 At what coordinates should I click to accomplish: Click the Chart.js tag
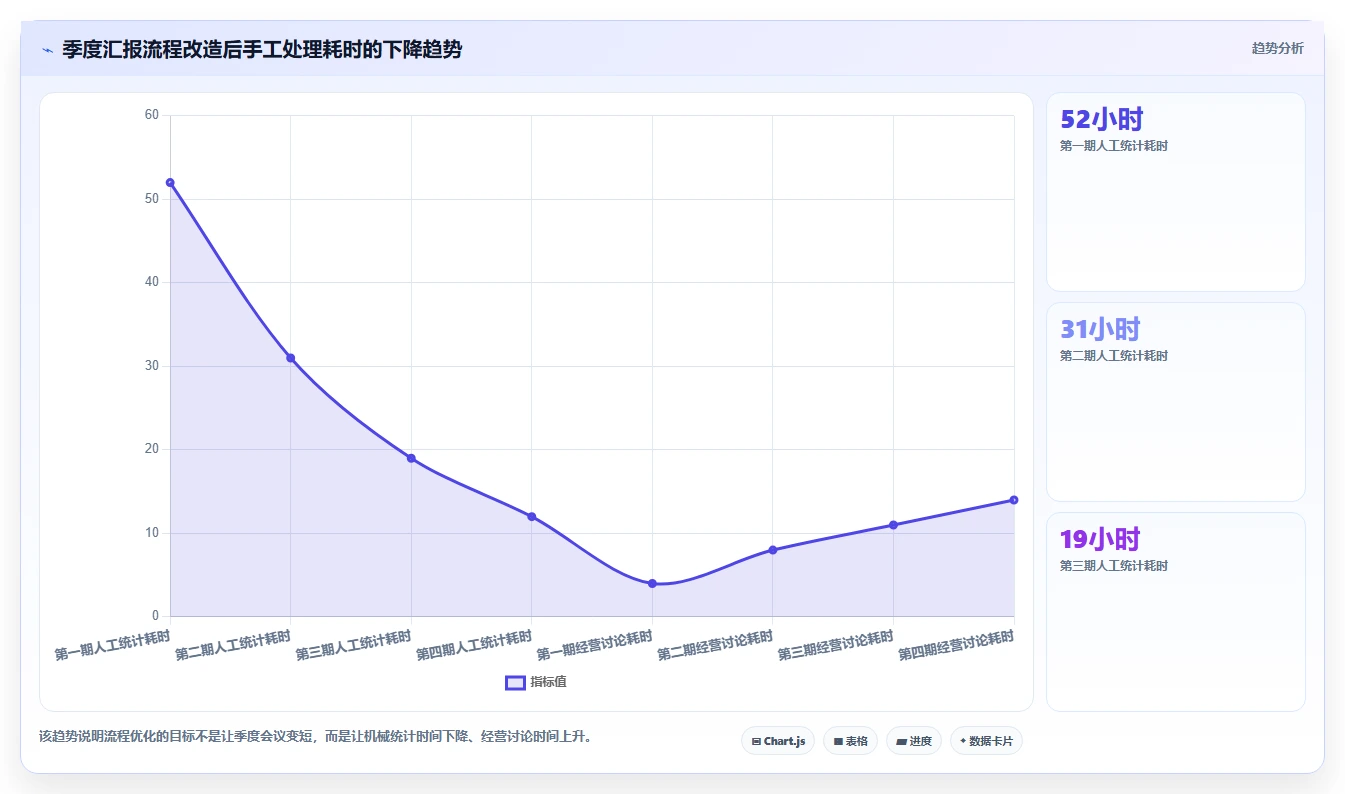tap(778, 741)
